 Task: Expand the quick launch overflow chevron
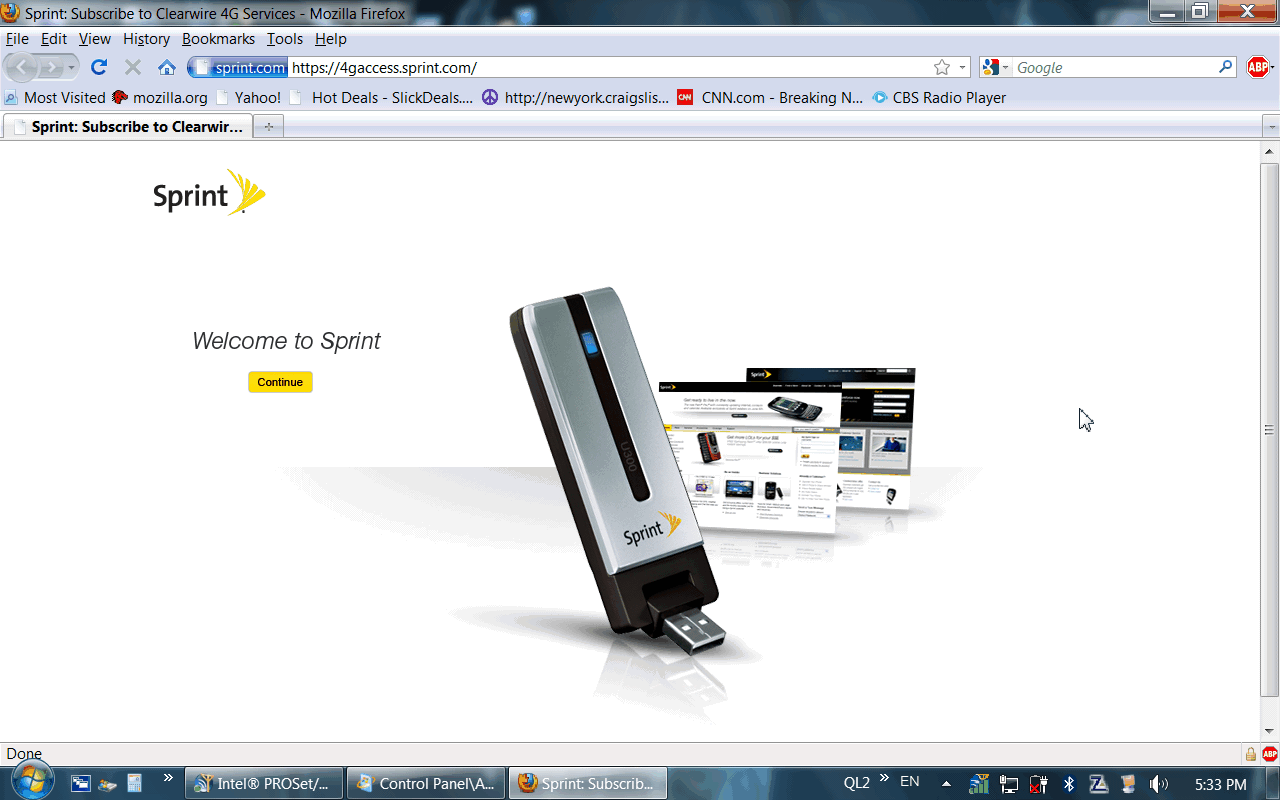pyautogui.click(x=168, y=777)
